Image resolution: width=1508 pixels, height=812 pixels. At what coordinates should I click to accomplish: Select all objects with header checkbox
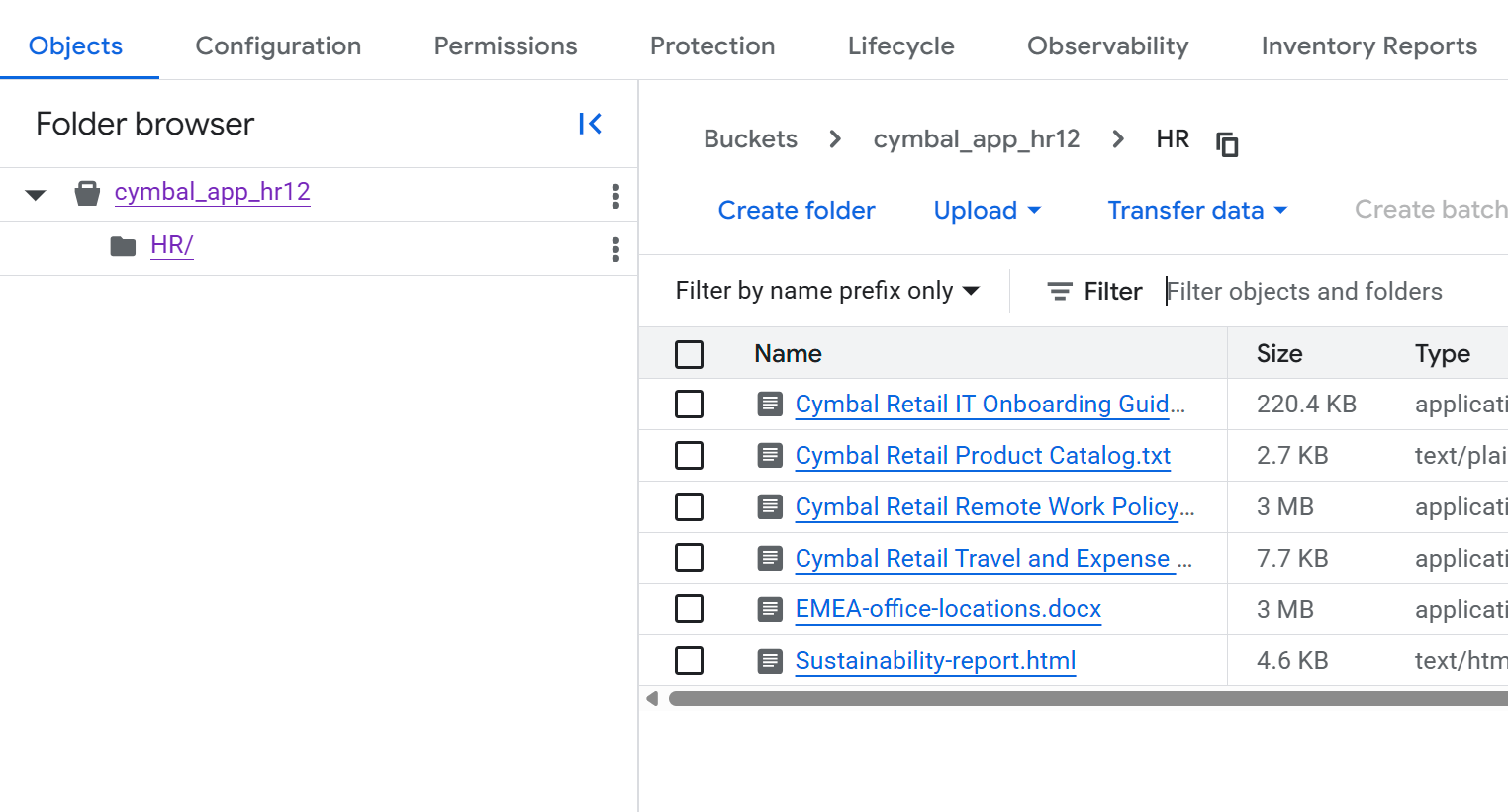coord(689,354)
